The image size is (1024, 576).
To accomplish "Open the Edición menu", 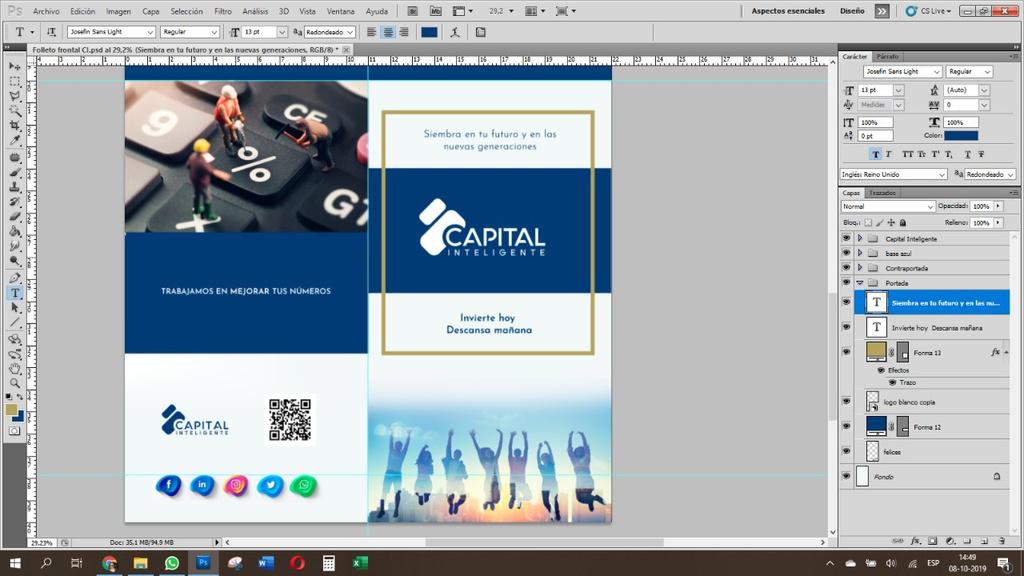I will coord(83,11).
